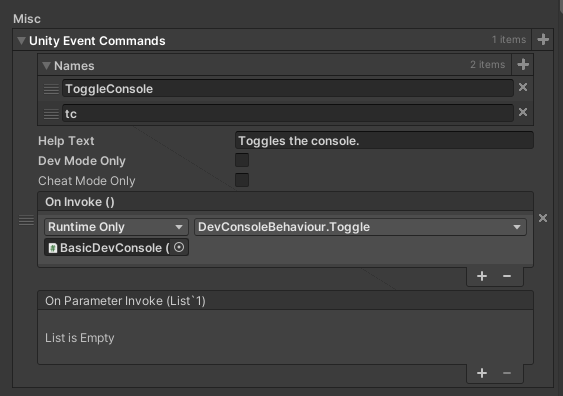
Task: Edit the Help Text field
Action: pyautogui.click(x=384, y=140)
